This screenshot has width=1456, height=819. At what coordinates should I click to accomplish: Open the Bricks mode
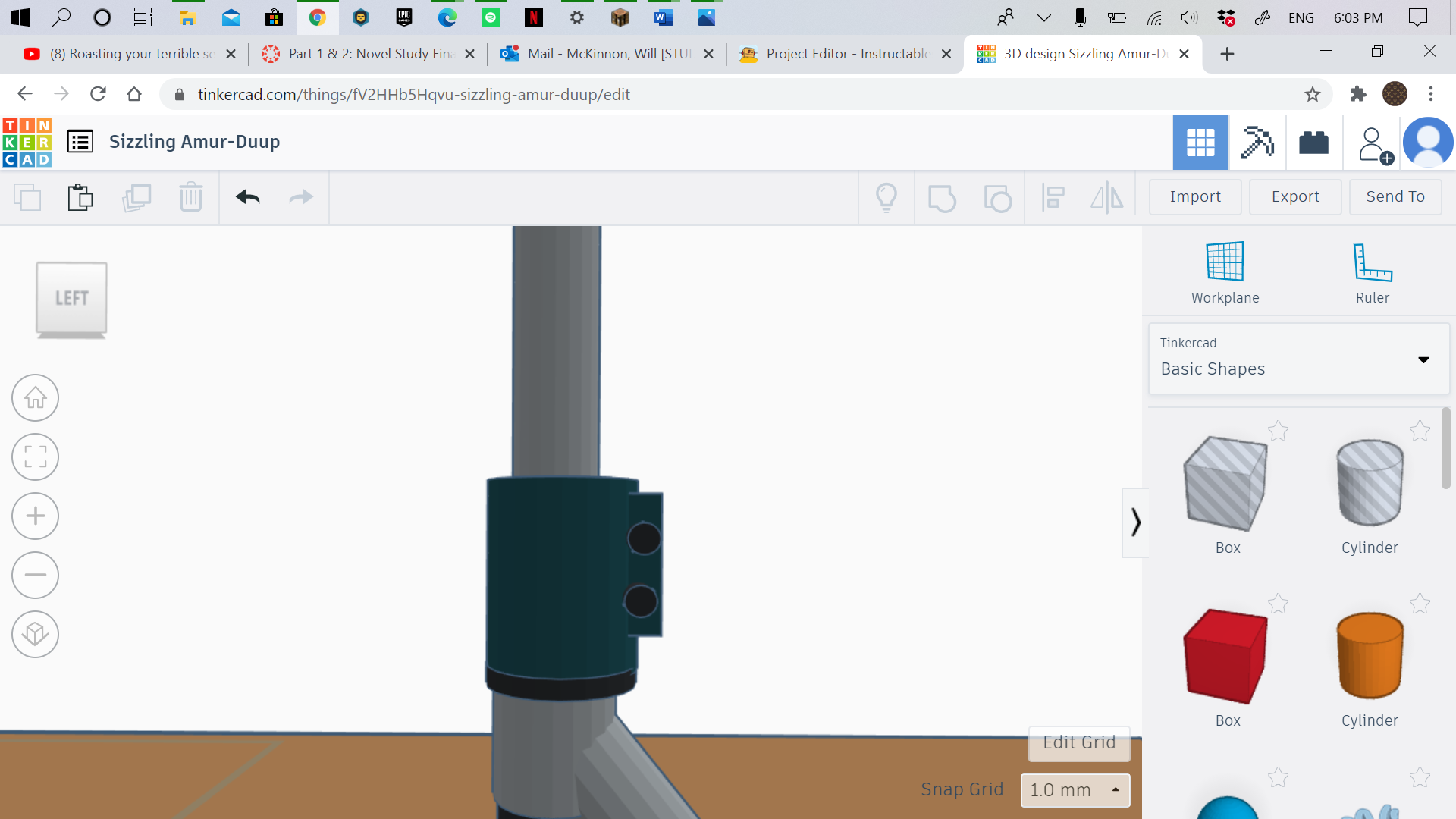1314,143
